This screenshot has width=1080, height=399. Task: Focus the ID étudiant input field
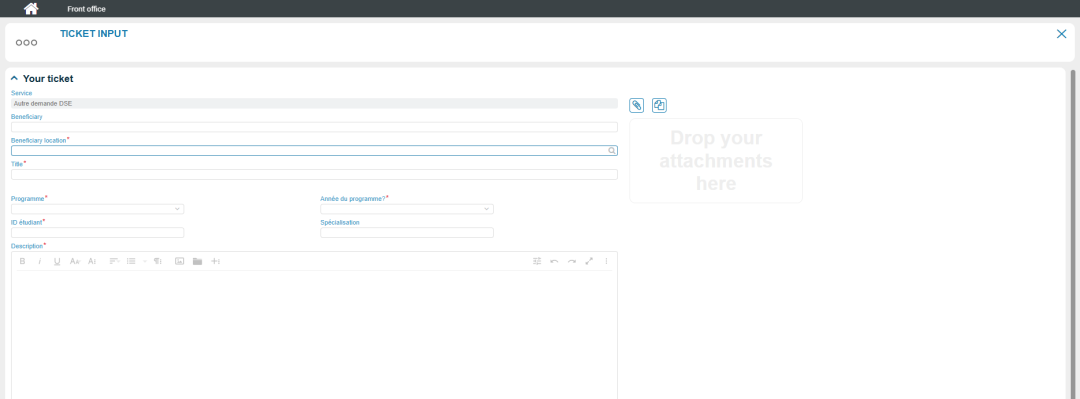point(97,232)
